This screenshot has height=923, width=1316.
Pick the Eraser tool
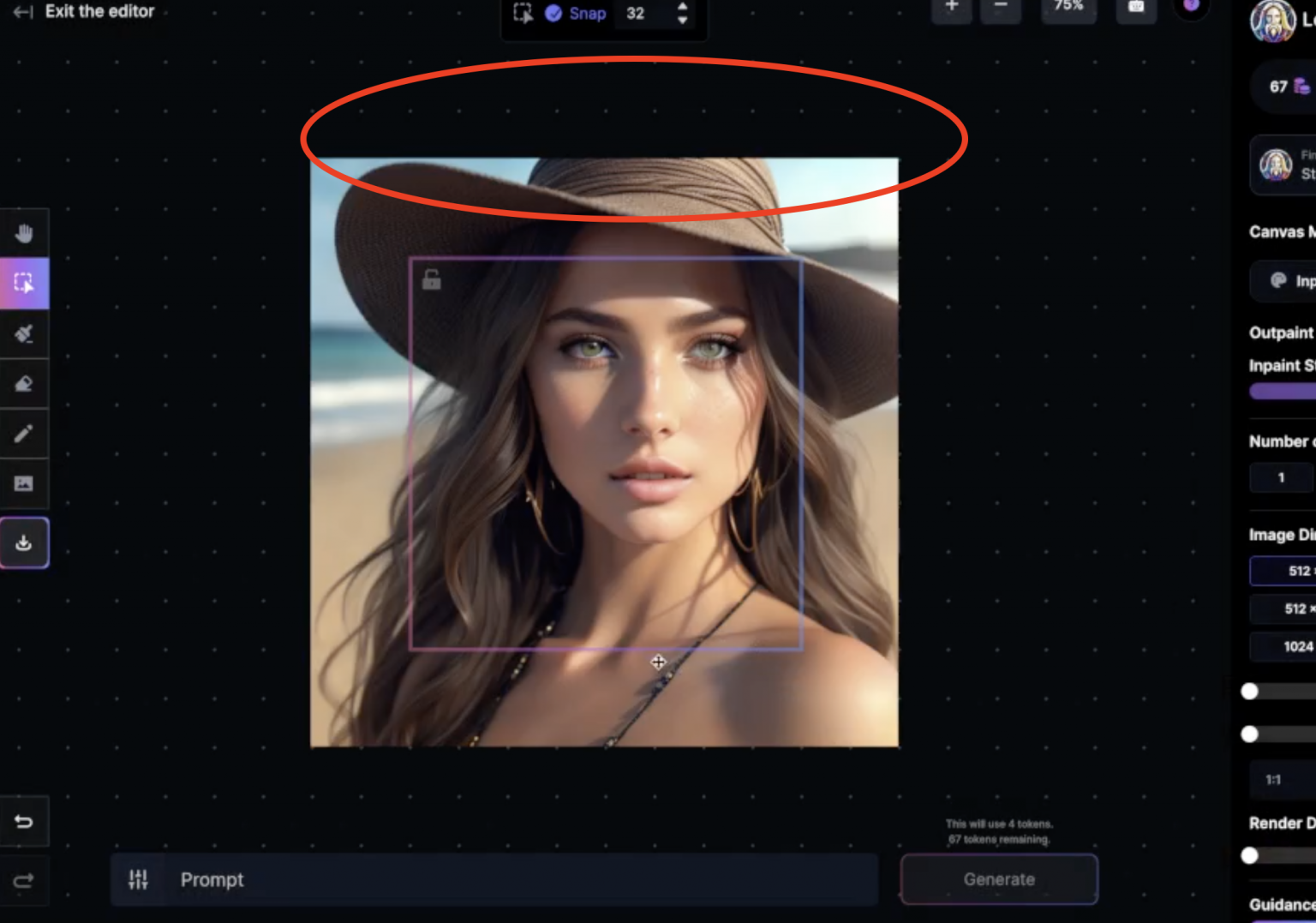pyautogui.click(x=24, y=383)
